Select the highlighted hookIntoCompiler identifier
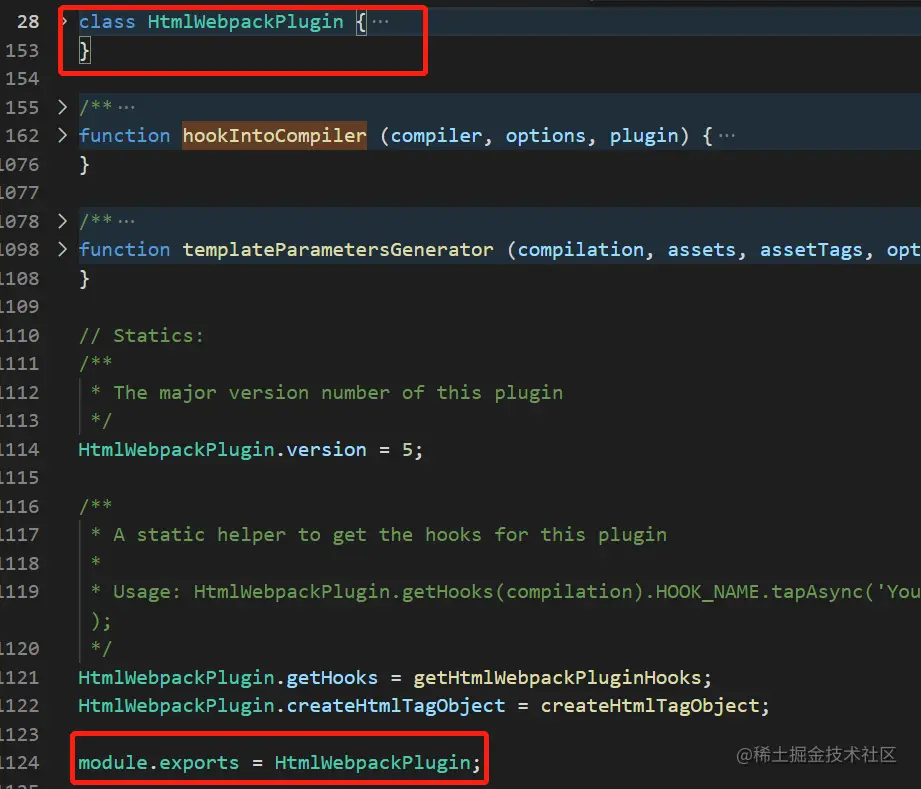This screenshot has width=921, height=789. click(274, 135)
